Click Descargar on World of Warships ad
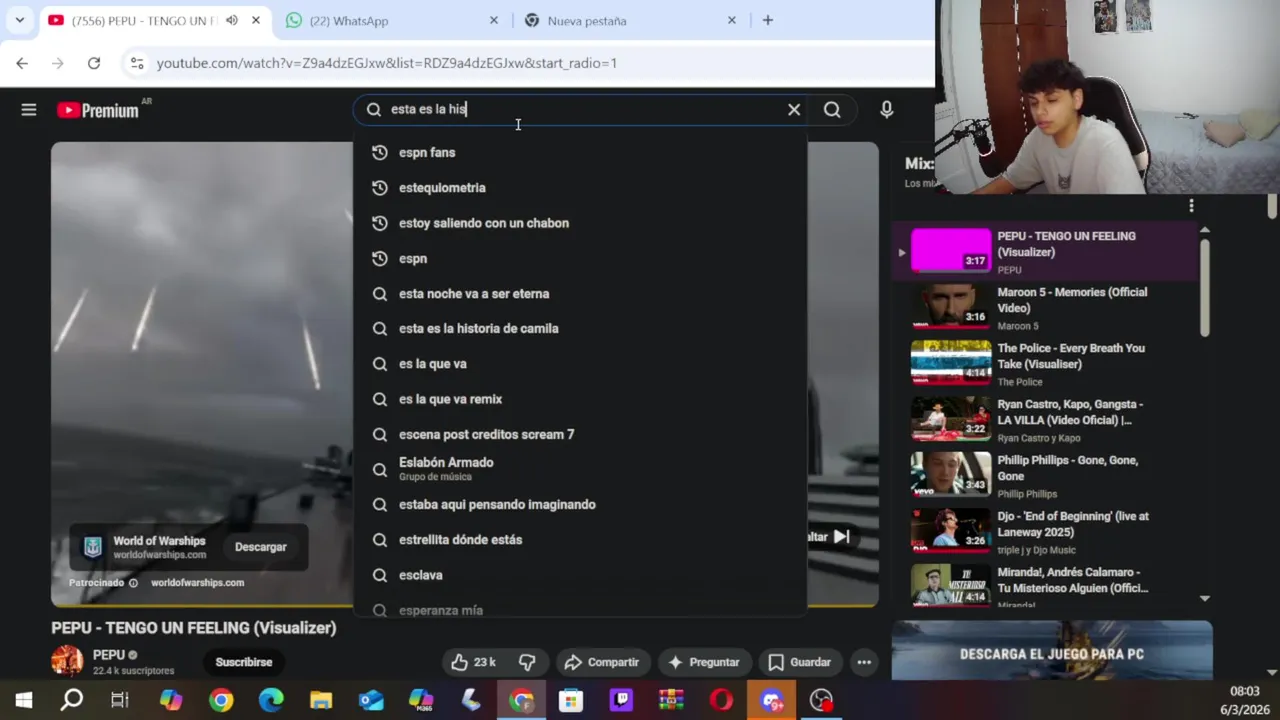This screenshot has width=1280, height=720. pos(260,547)
